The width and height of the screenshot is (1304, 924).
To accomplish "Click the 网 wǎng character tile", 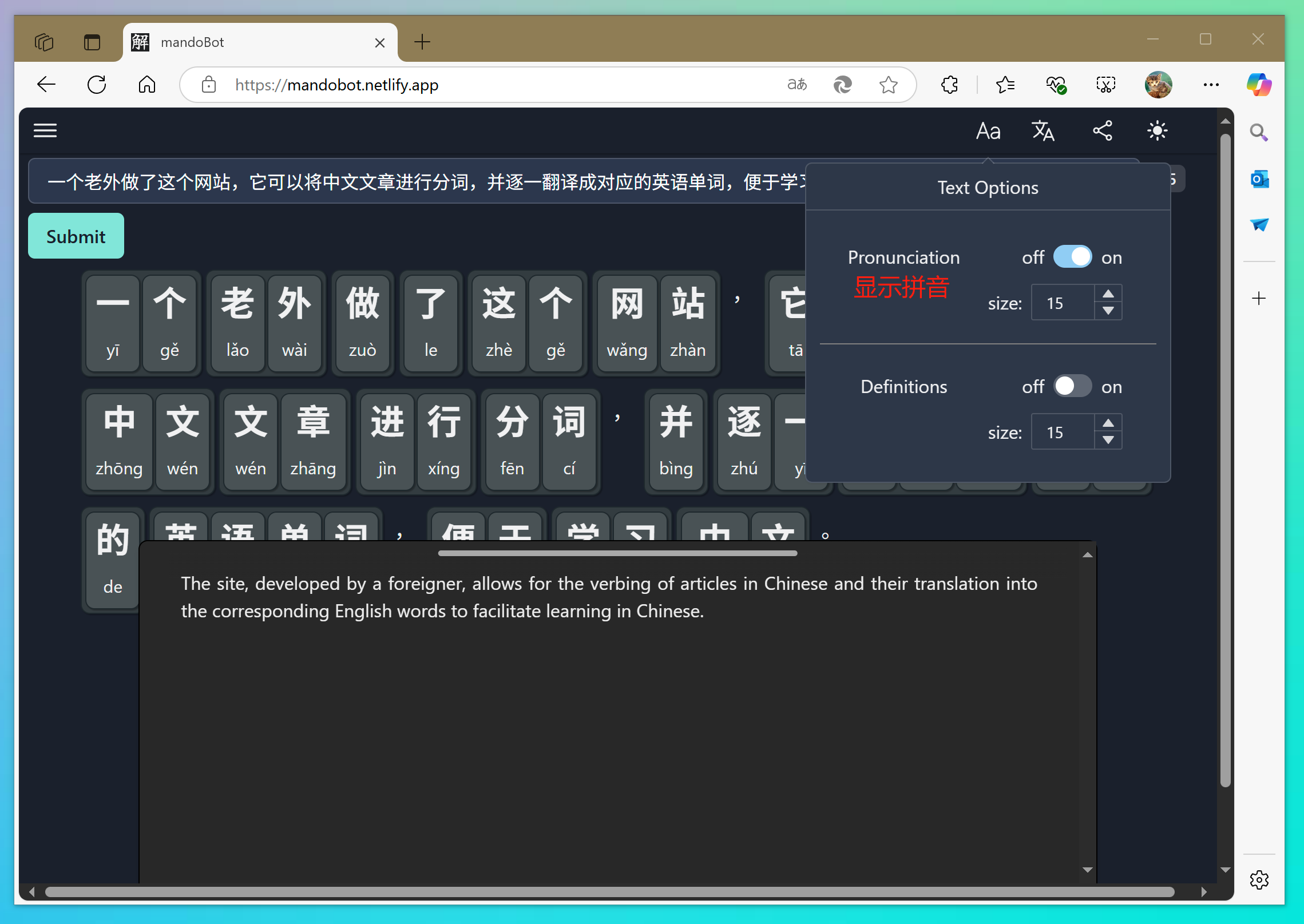I will [627, 323].
